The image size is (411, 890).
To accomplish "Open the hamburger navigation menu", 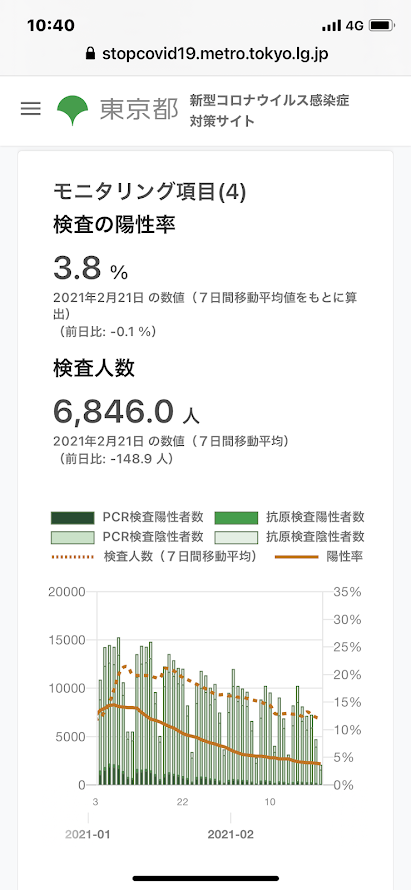I will click(x=31, y=109).
